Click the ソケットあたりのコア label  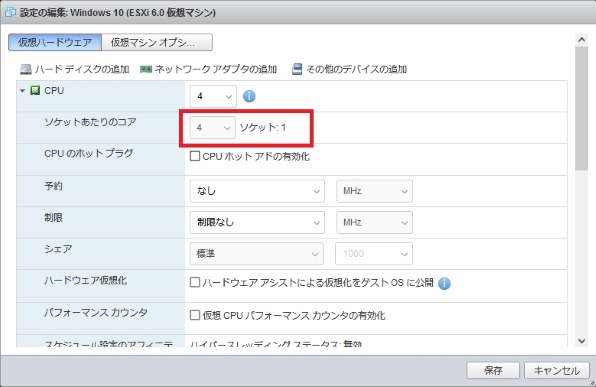tap(90, 122)
